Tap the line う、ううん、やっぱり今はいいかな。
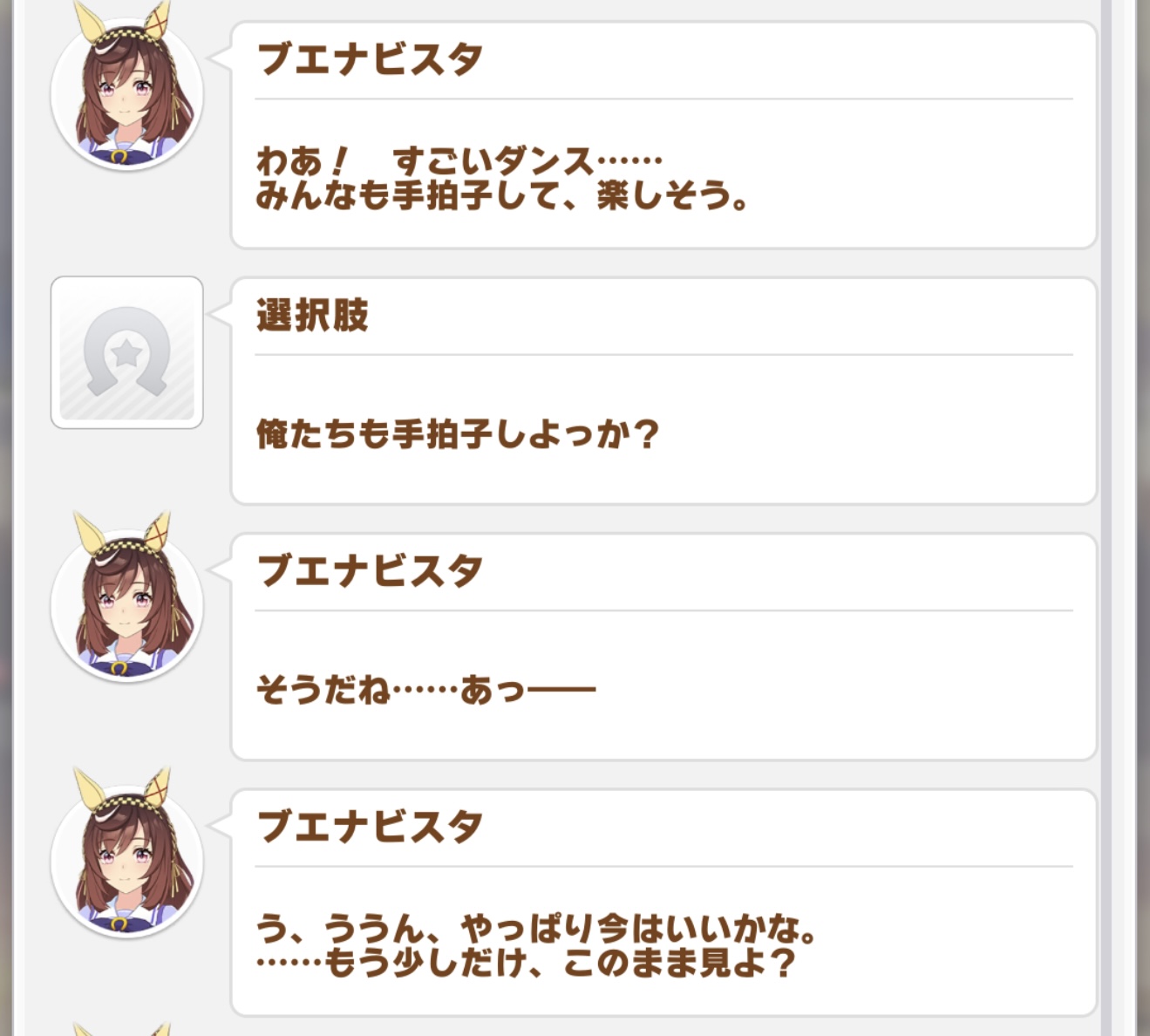Image resolution: width=1150 pixels, height=1036 pixels. click(535, 929)
